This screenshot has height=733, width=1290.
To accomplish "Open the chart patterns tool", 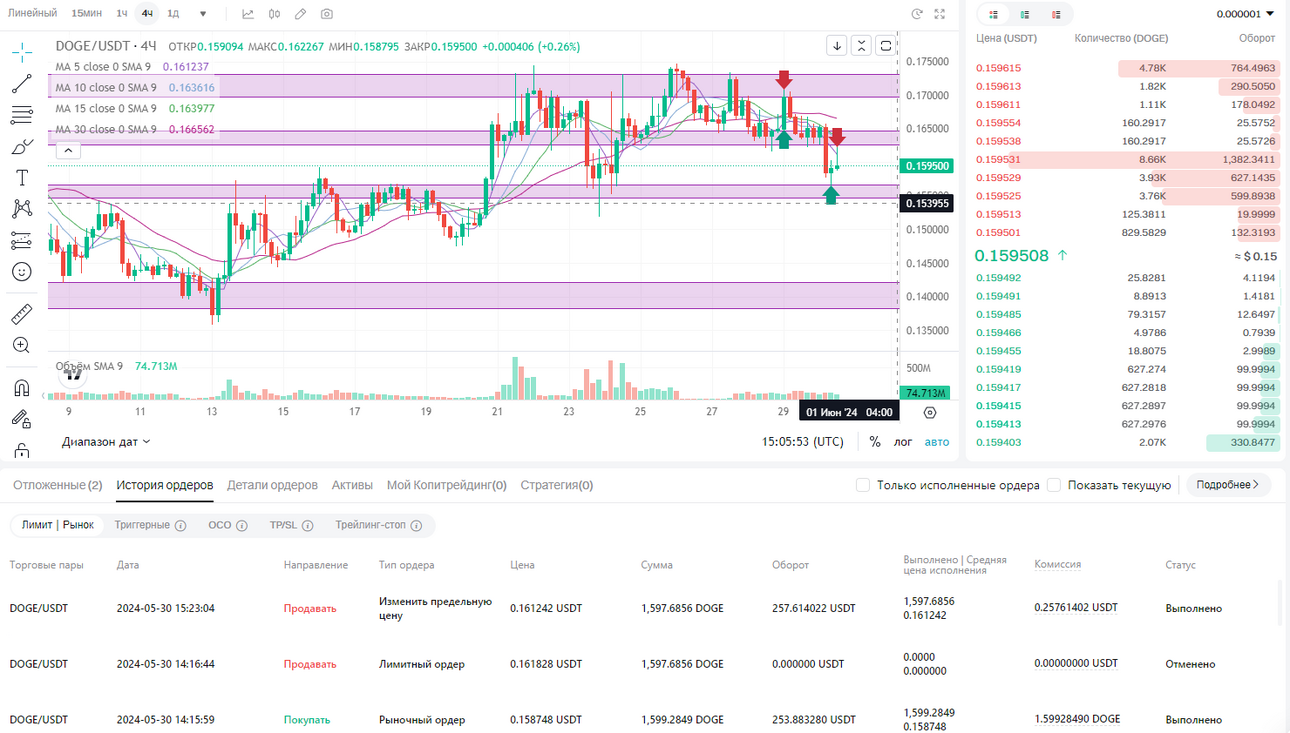I will point(21,209).
